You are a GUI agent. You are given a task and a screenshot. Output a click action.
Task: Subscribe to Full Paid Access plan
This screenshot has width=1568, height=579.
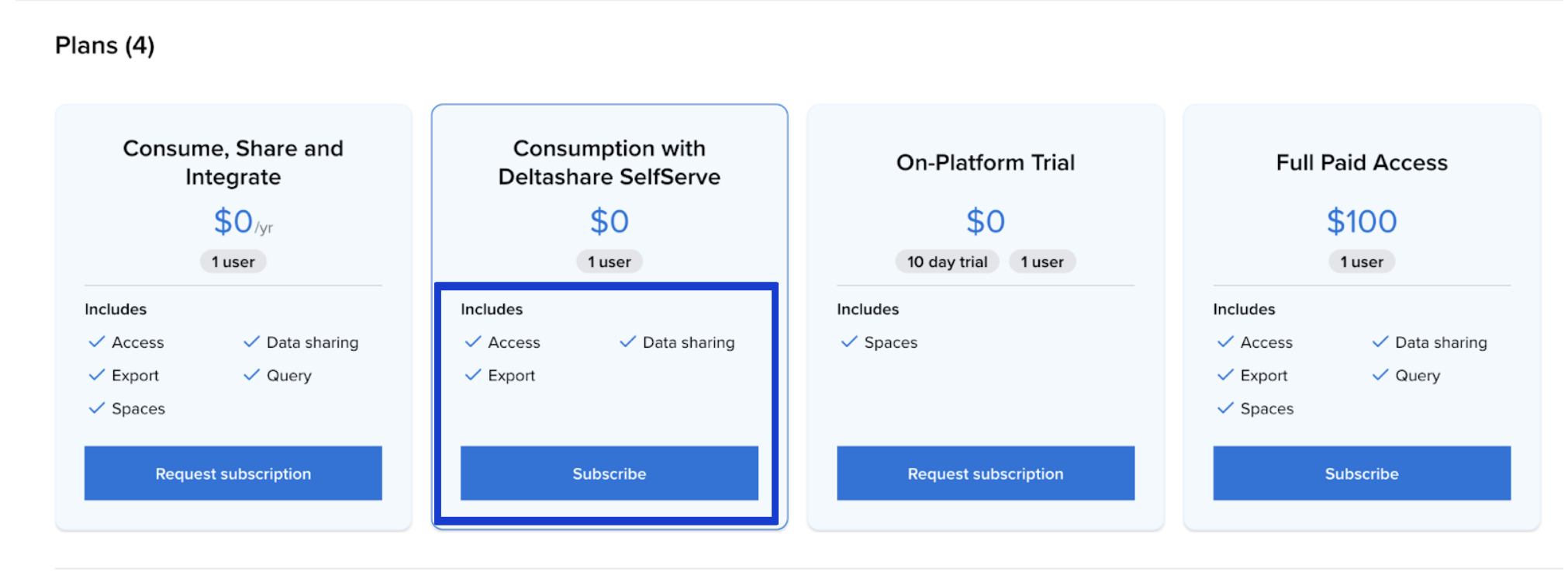1361,473
